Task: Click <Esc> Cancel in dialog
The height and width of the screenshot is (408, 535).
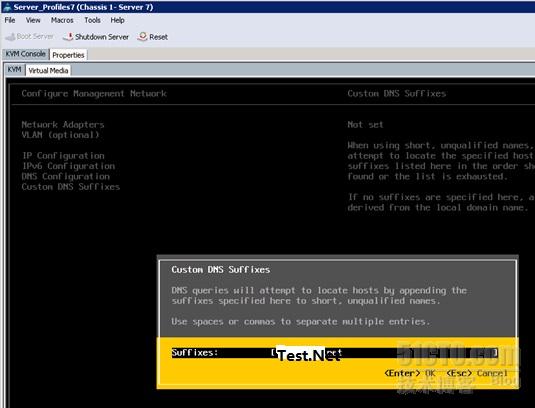Action: tap(477, 373)
